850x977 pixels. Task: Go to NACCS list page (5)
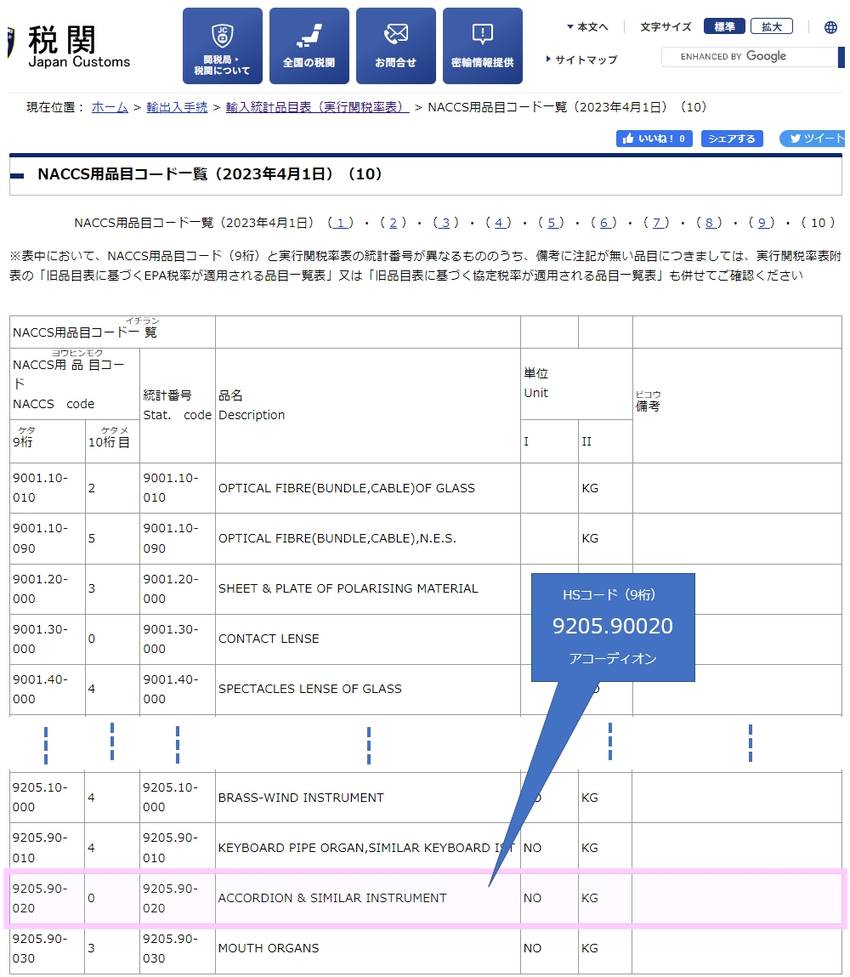(551, 222)
